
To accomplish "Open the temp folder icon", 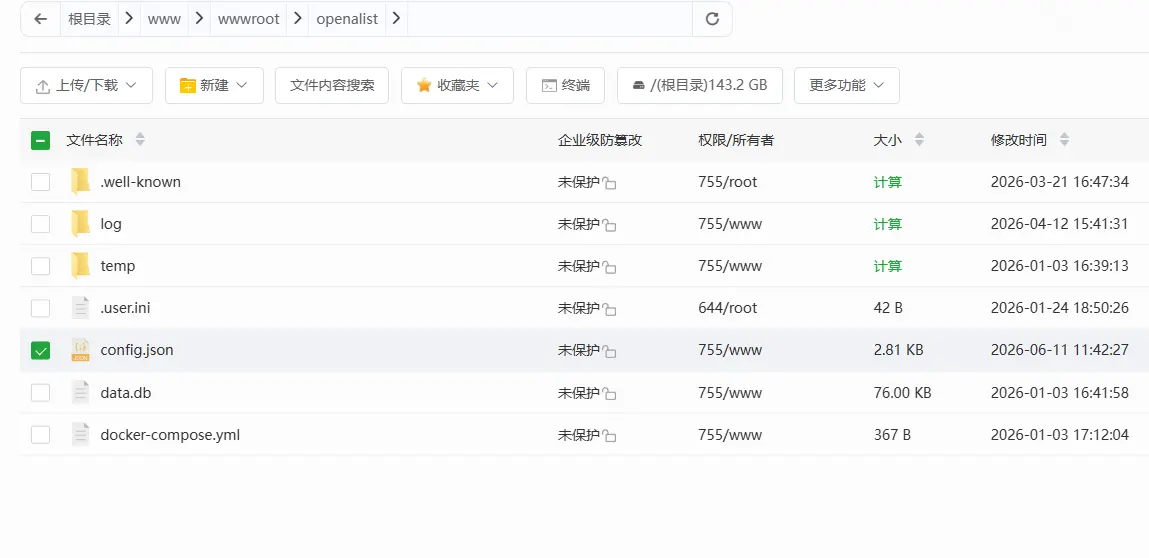I will click(81, 265).
